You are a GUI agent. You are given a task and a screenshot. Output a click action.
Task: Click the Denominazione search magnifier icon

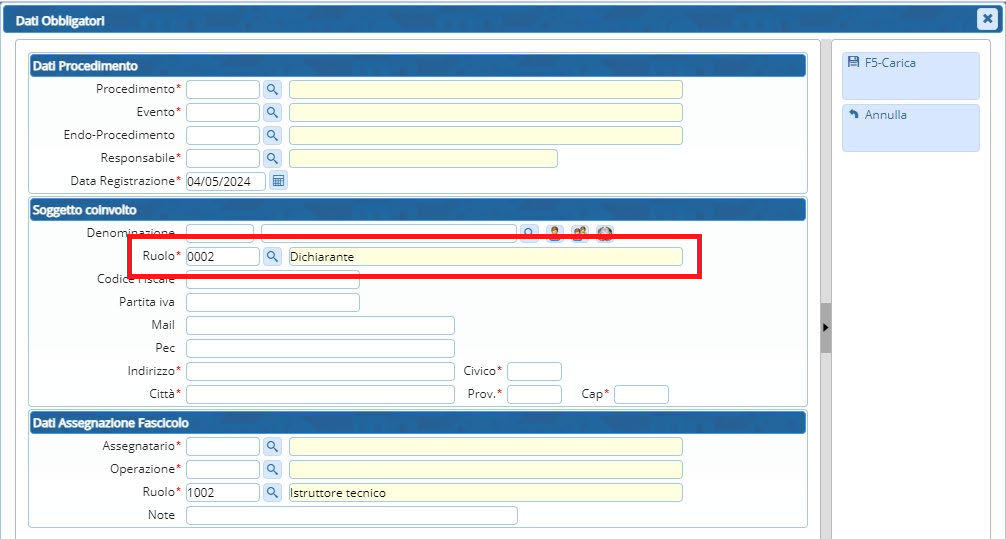pos(529,233)
